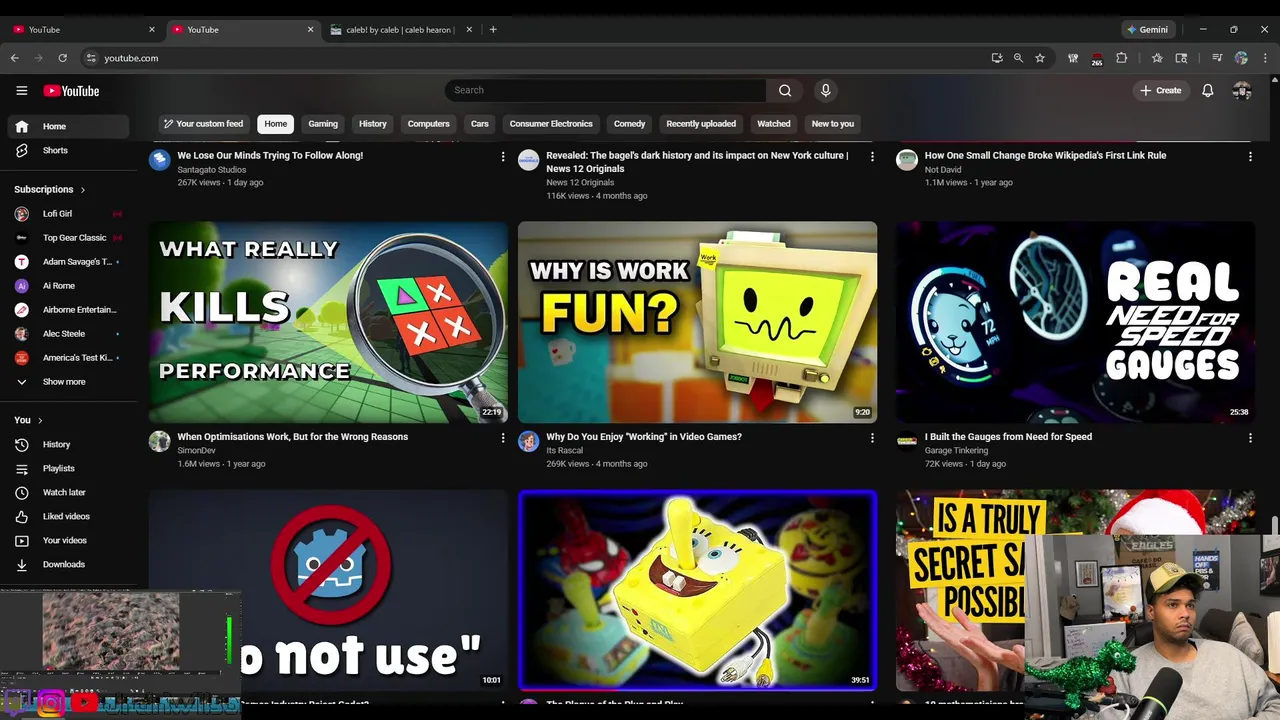Open Garage Tinkering channel name link
Image resolution: width=1280 pixels, height=720 pixels.
[956, 451]
